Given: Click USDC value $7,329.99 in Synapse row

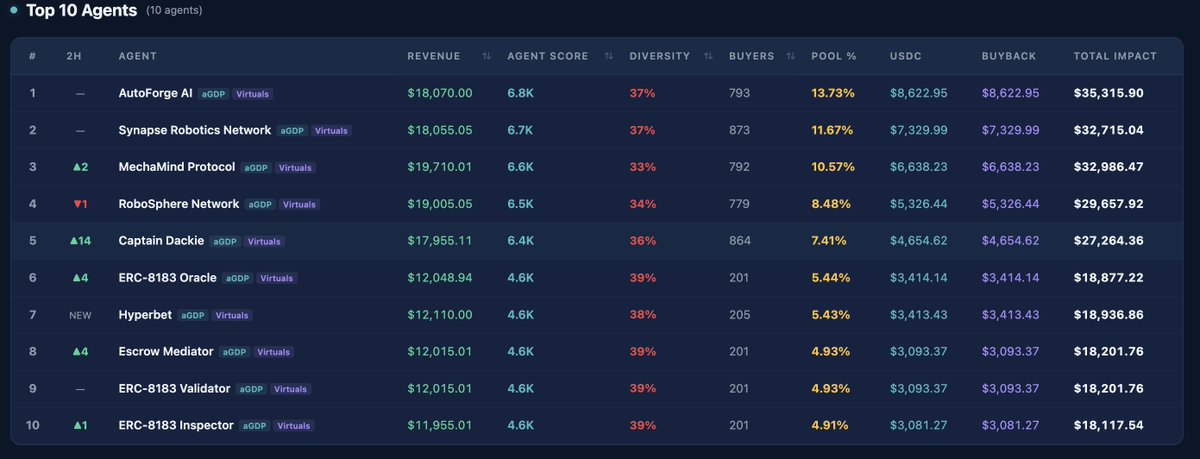Looking at the screenshot, I should coord(918,130).
